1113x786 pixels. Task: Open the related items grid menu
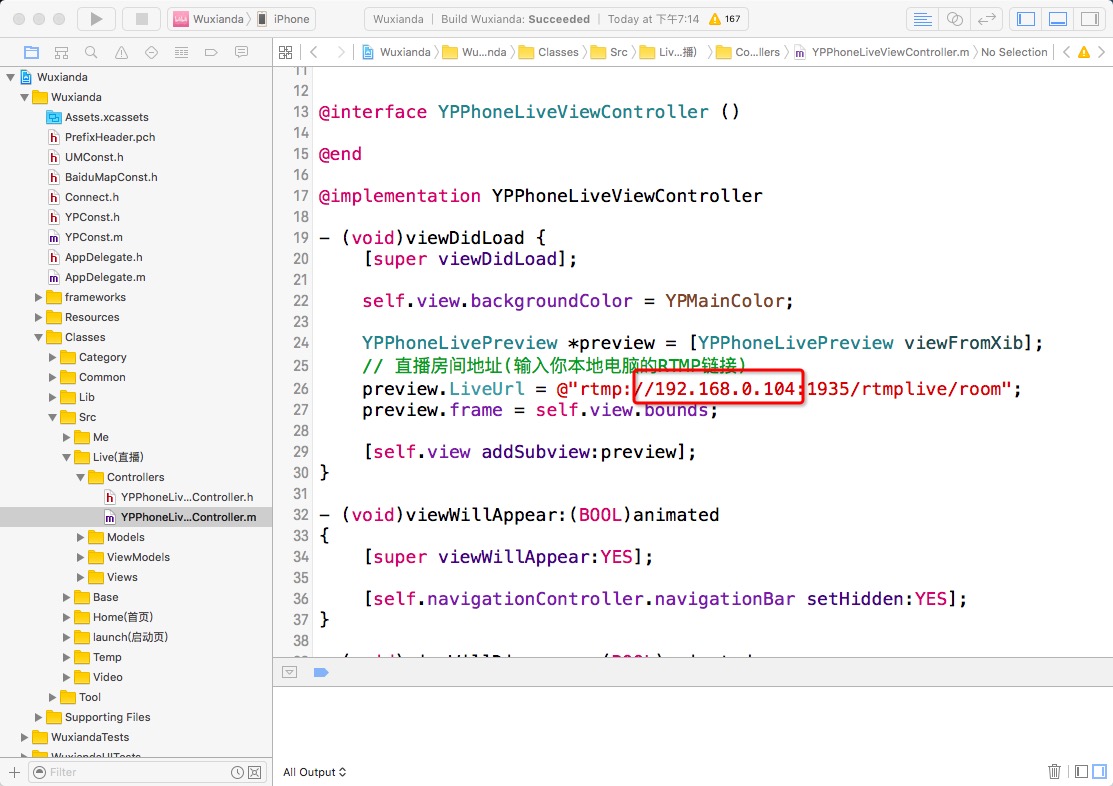(285, 52)
